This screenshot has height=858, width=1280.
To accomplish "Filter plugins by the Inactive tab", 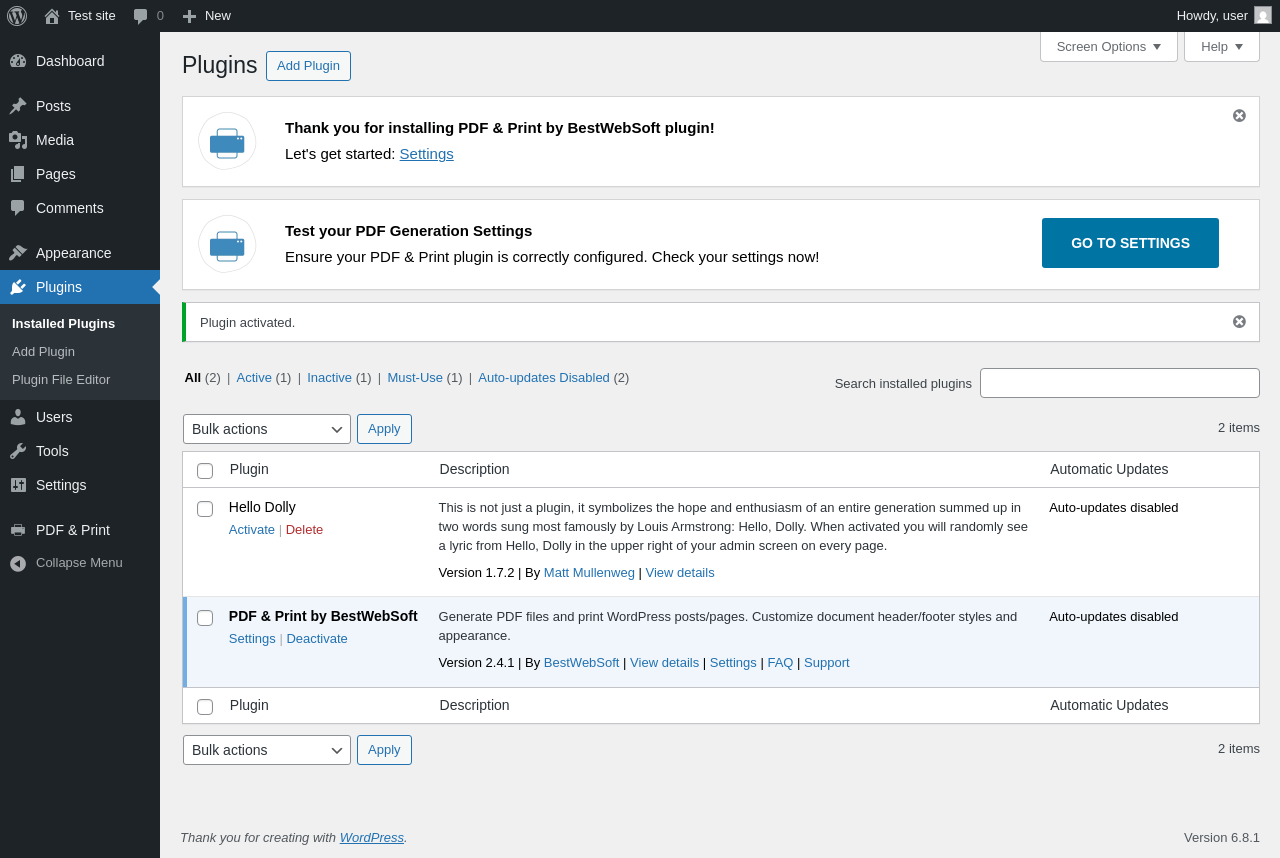I will 328,378.
